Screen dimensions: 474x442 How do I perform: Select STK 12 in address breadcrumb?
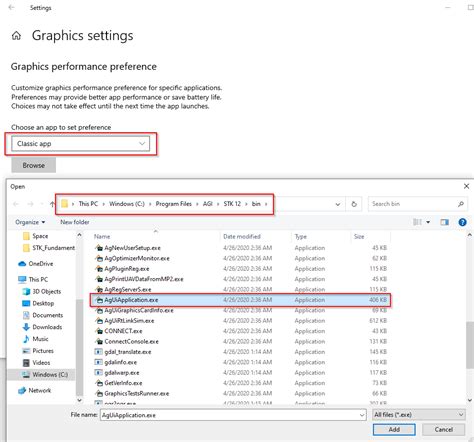pyautogui.click(x=232, y=204)
